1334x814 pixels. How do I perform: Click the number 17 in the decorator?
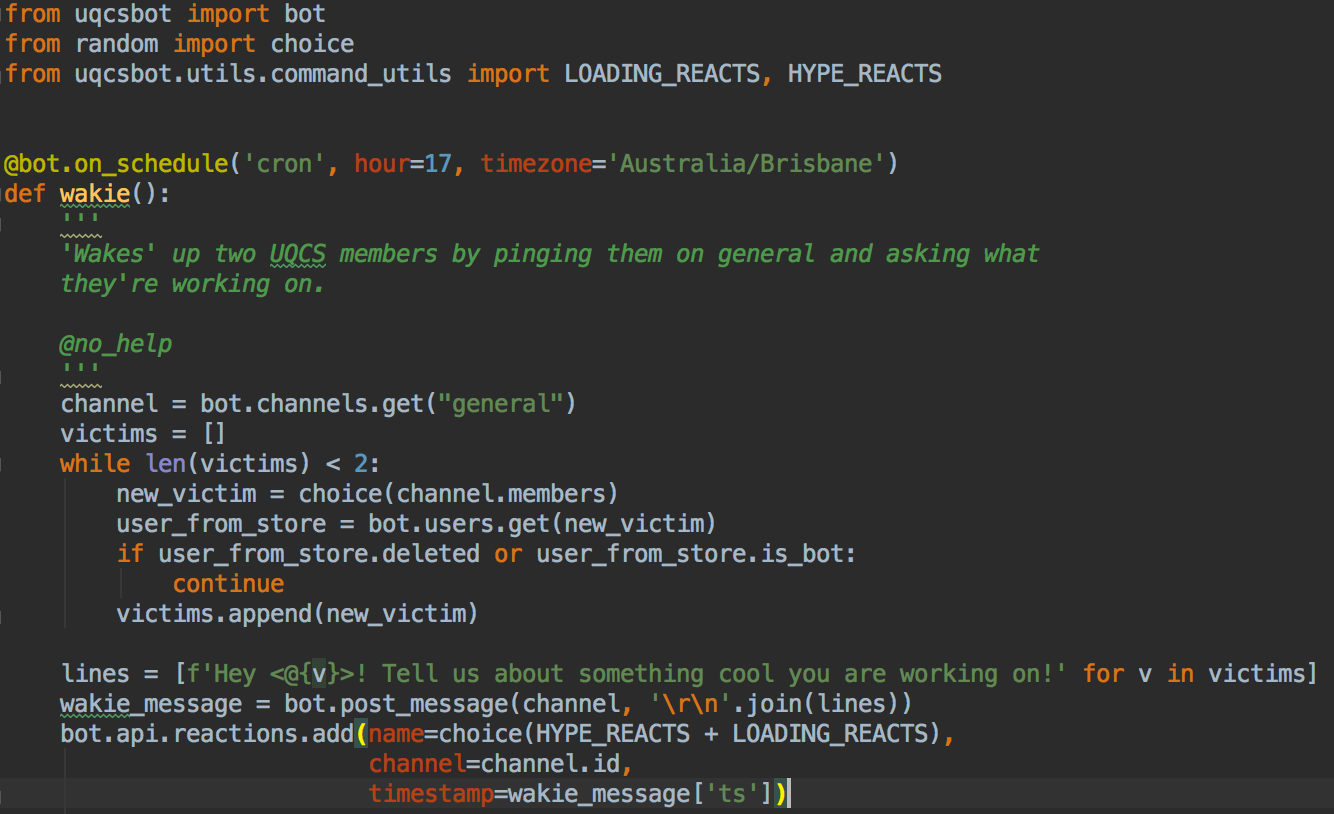438,164
